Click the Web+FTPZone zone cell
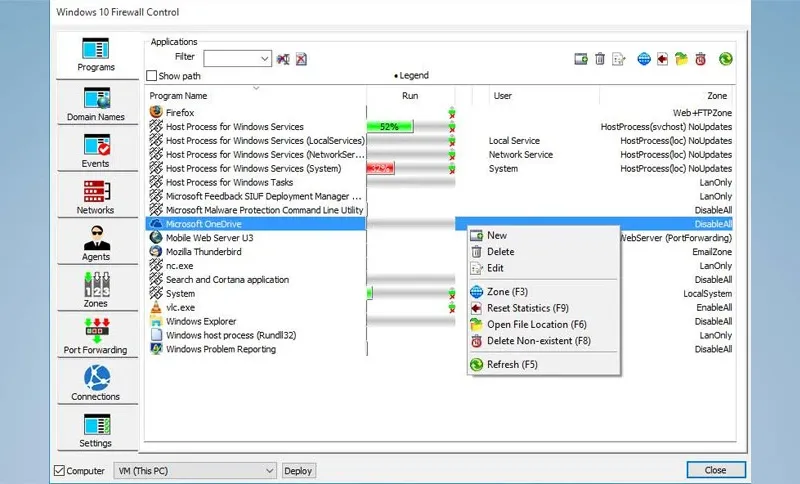The height and width of the screenshot is (484, 800). (x=702, y=113)
